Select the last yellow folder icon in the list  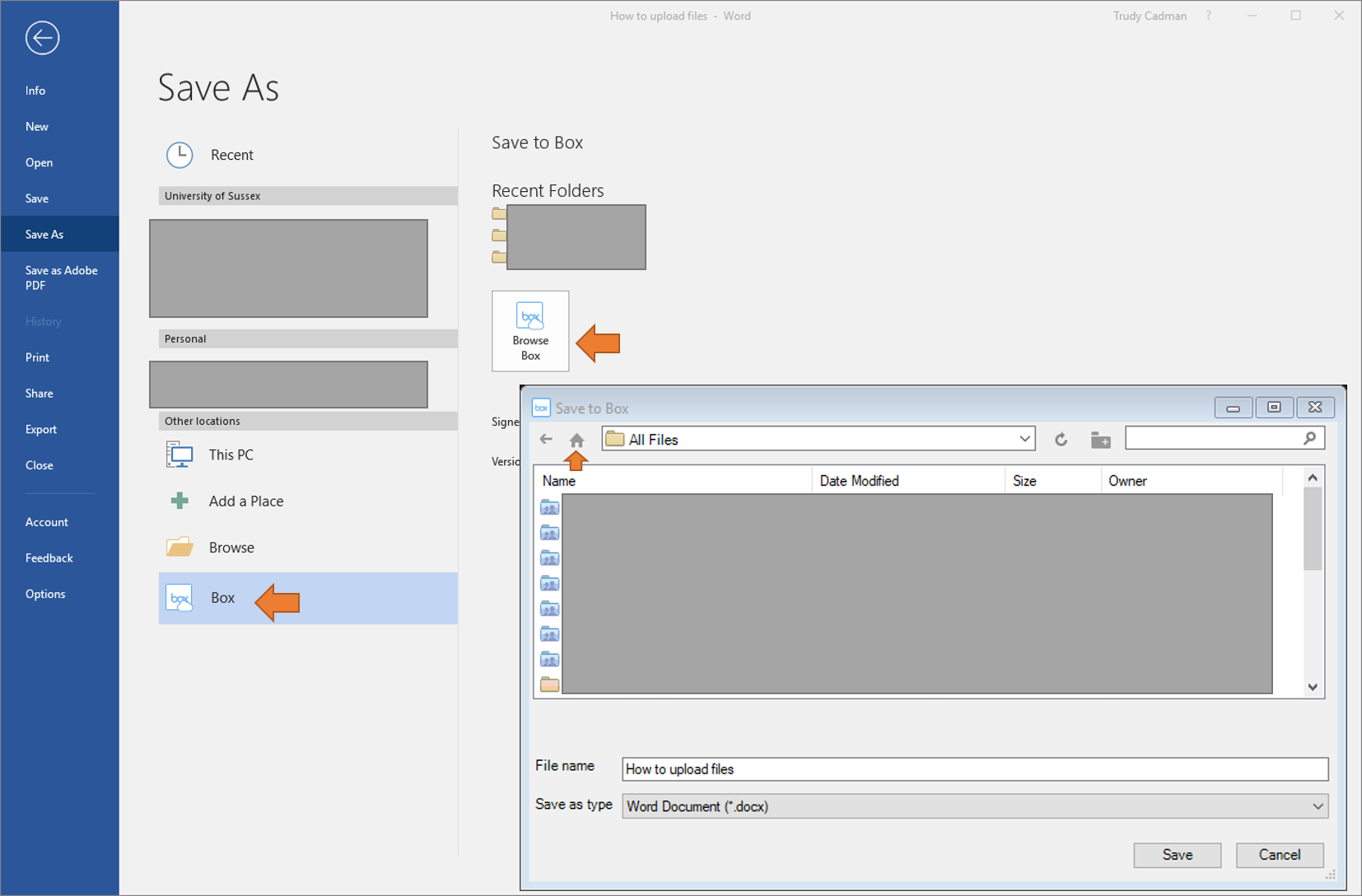click(x=549, y=684)
